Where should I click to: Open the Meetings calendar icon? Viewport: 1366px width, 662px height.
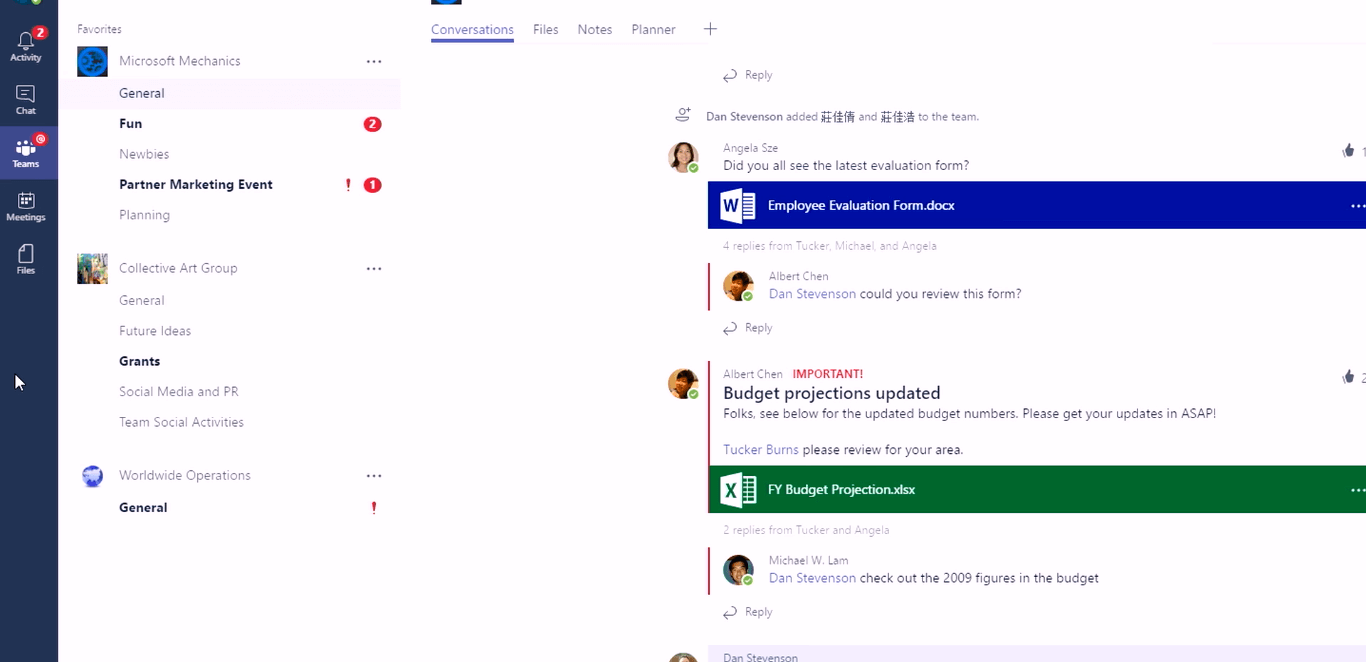[x=26, y=206]
